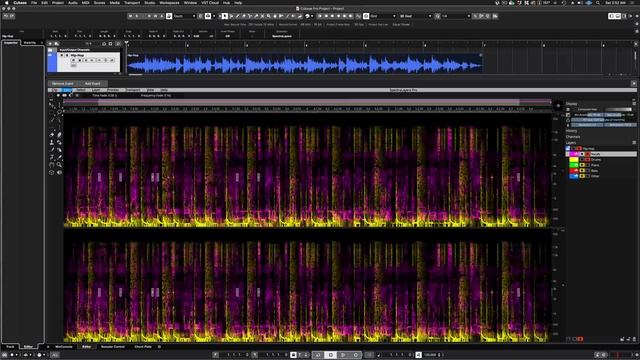640x360 pixels.
Task: Toggle global Mute (M) state button
Action: (130, 16)
